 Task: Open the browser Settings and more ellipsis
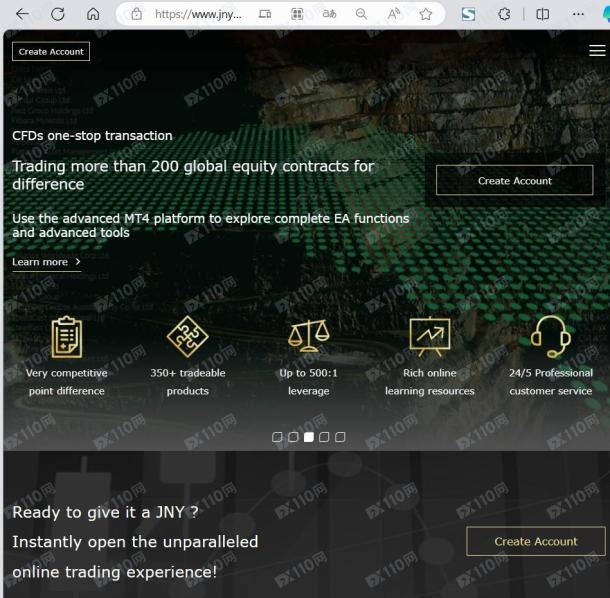tap(578, 14)
